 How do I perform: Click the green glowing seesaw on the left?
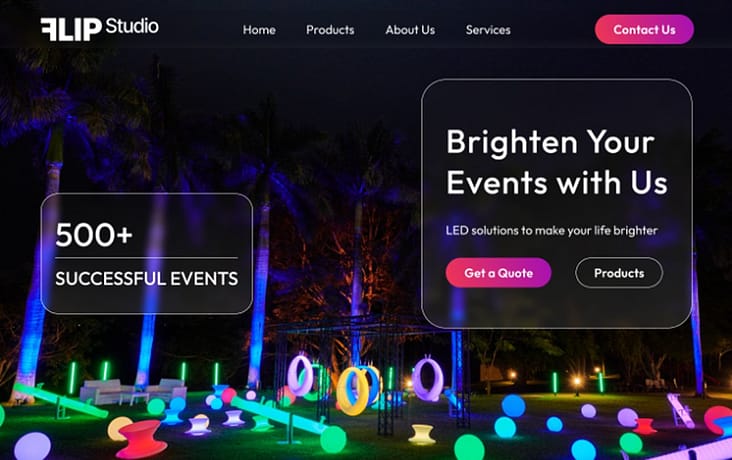[61, 401]
